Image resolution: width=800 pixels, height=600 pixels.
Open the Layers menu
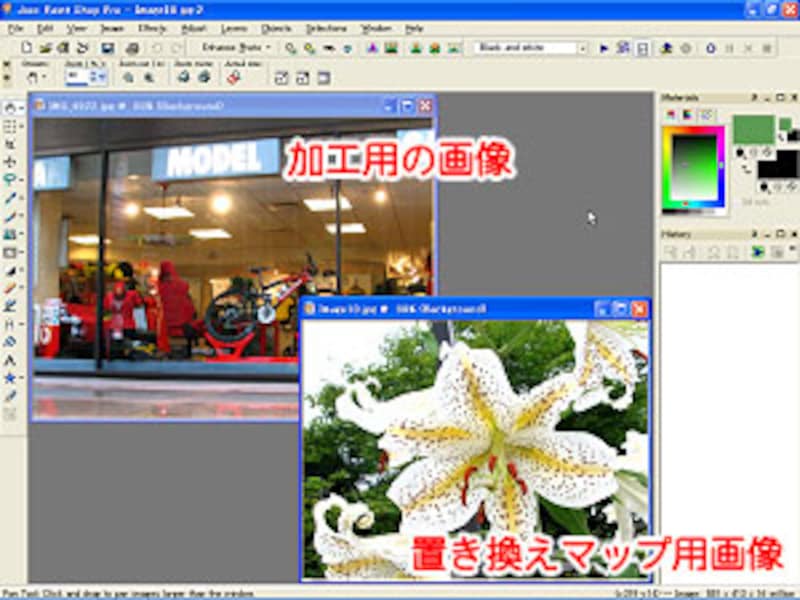(234, 29)
